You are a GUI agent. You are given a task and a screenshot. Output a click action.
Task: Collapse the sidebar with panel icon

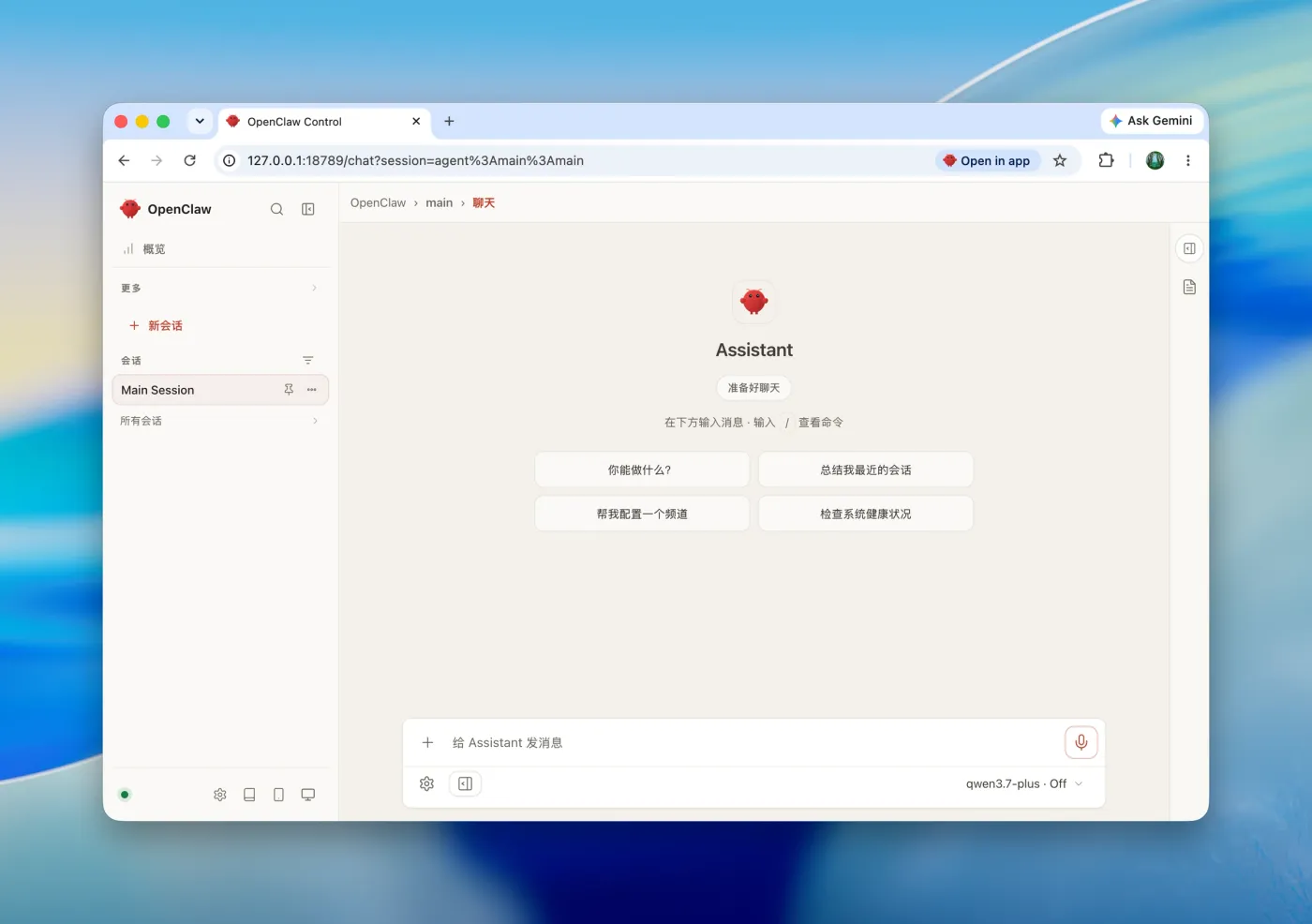(x=308, y=209)
